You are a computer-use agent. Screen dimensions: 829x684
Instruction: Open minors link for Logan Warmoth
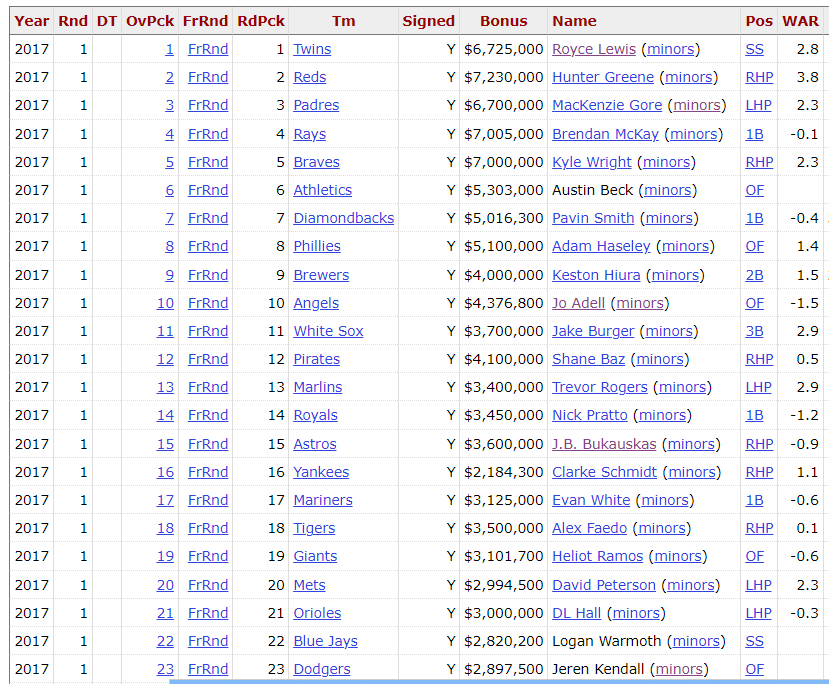(x=696, y=641)
